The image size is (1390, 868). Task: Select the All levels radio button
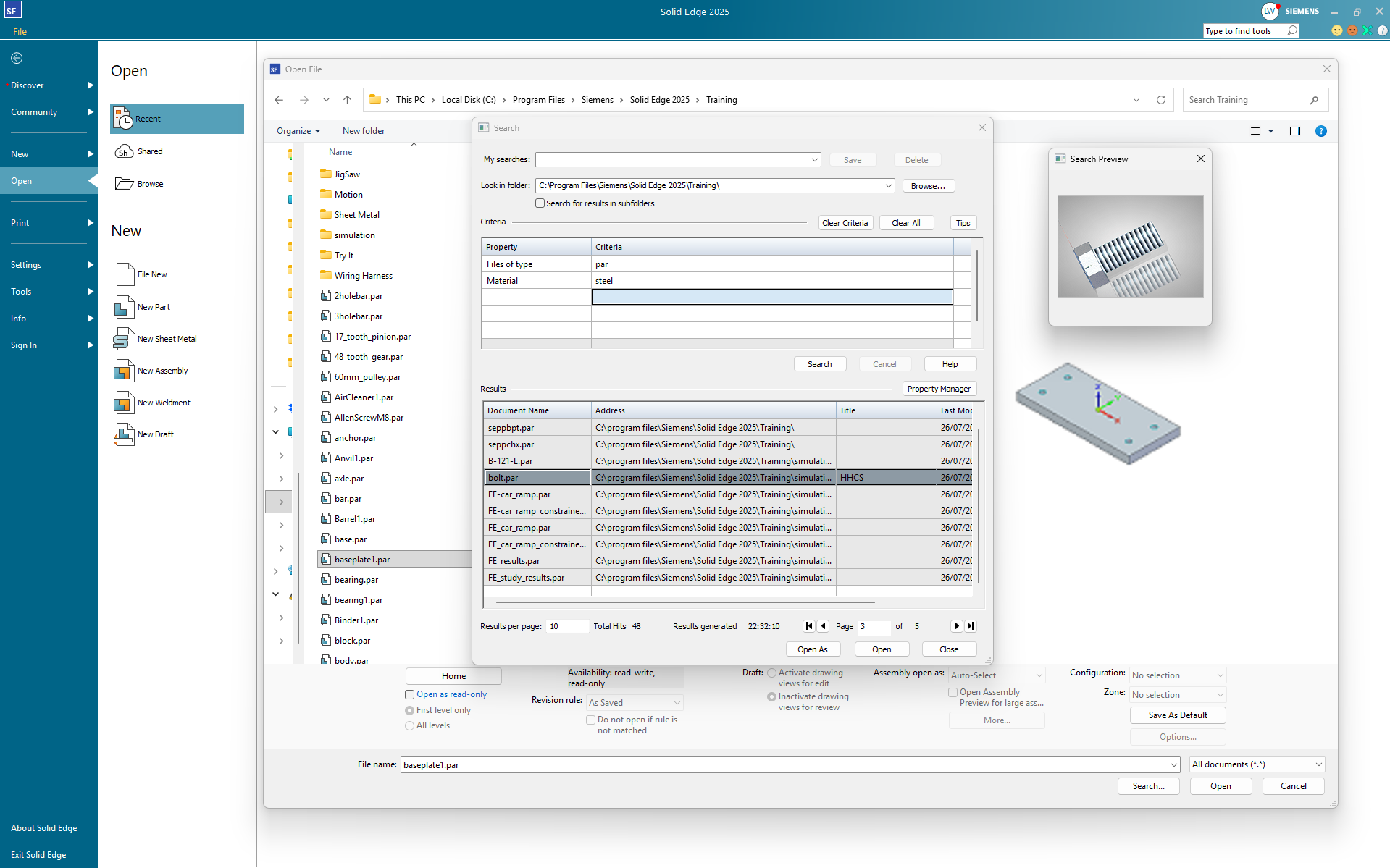410,726
